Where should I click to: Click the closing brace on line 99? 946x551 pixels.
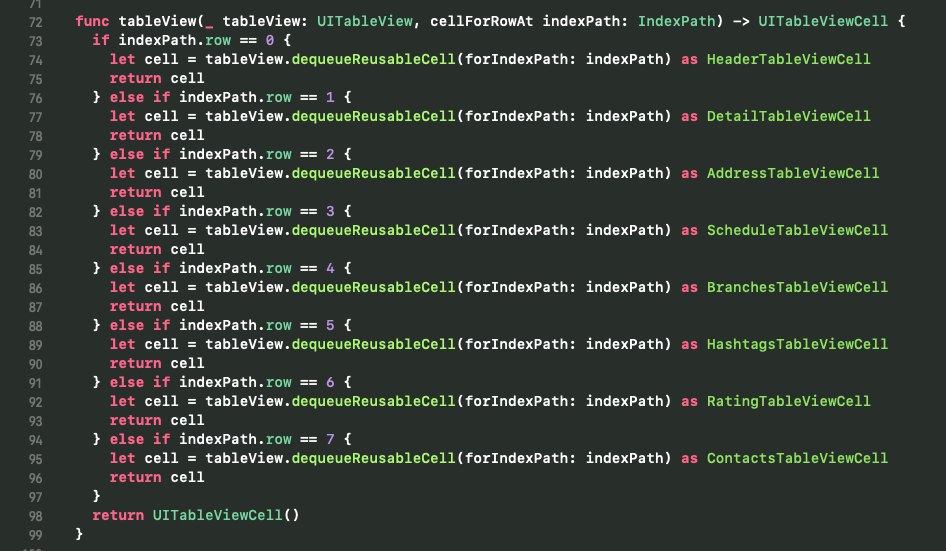[79, 534]
